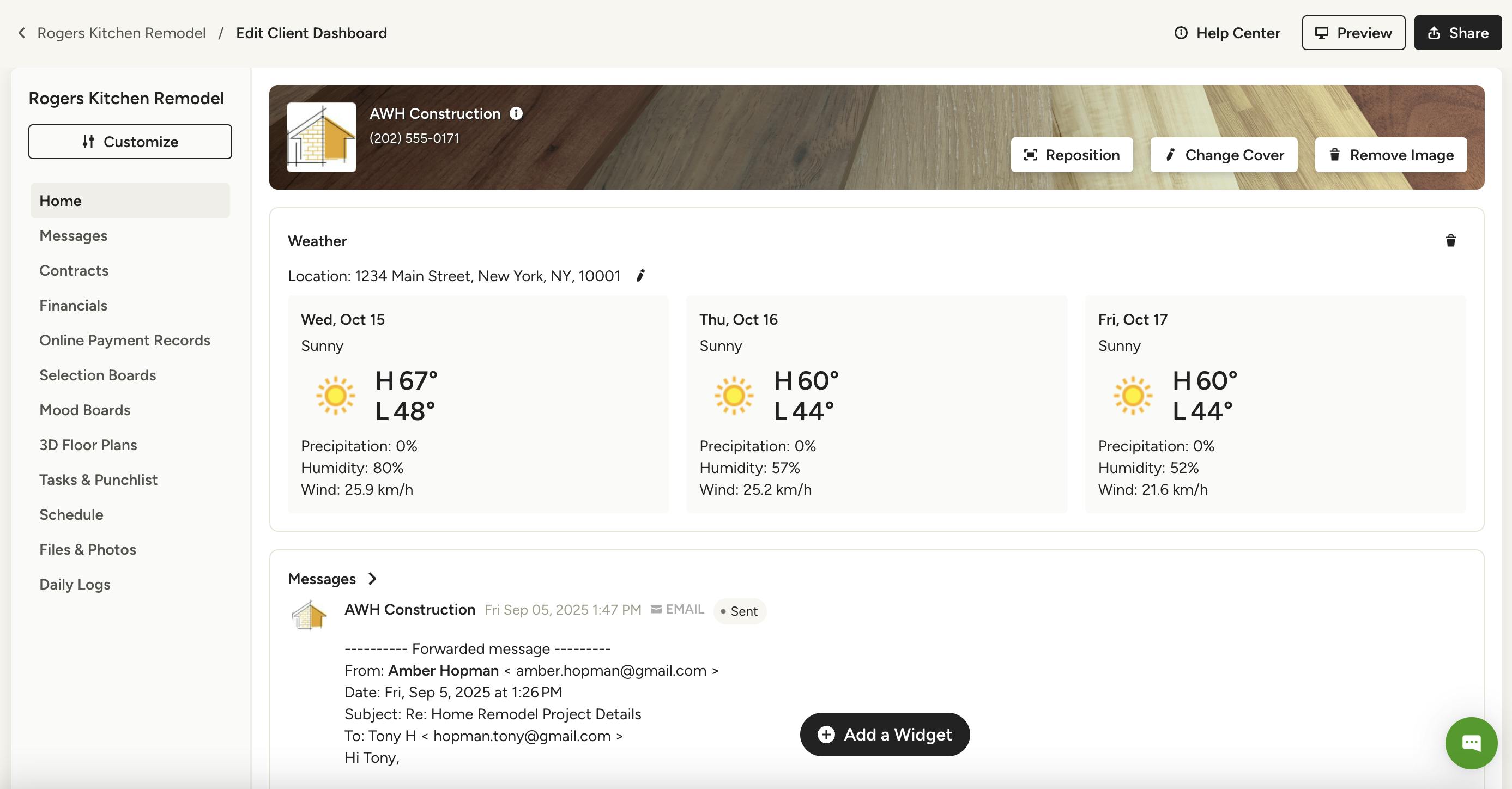Open the Selection Boards page
The width and height of the screenshot is (1512, 789).
(98, 375)
